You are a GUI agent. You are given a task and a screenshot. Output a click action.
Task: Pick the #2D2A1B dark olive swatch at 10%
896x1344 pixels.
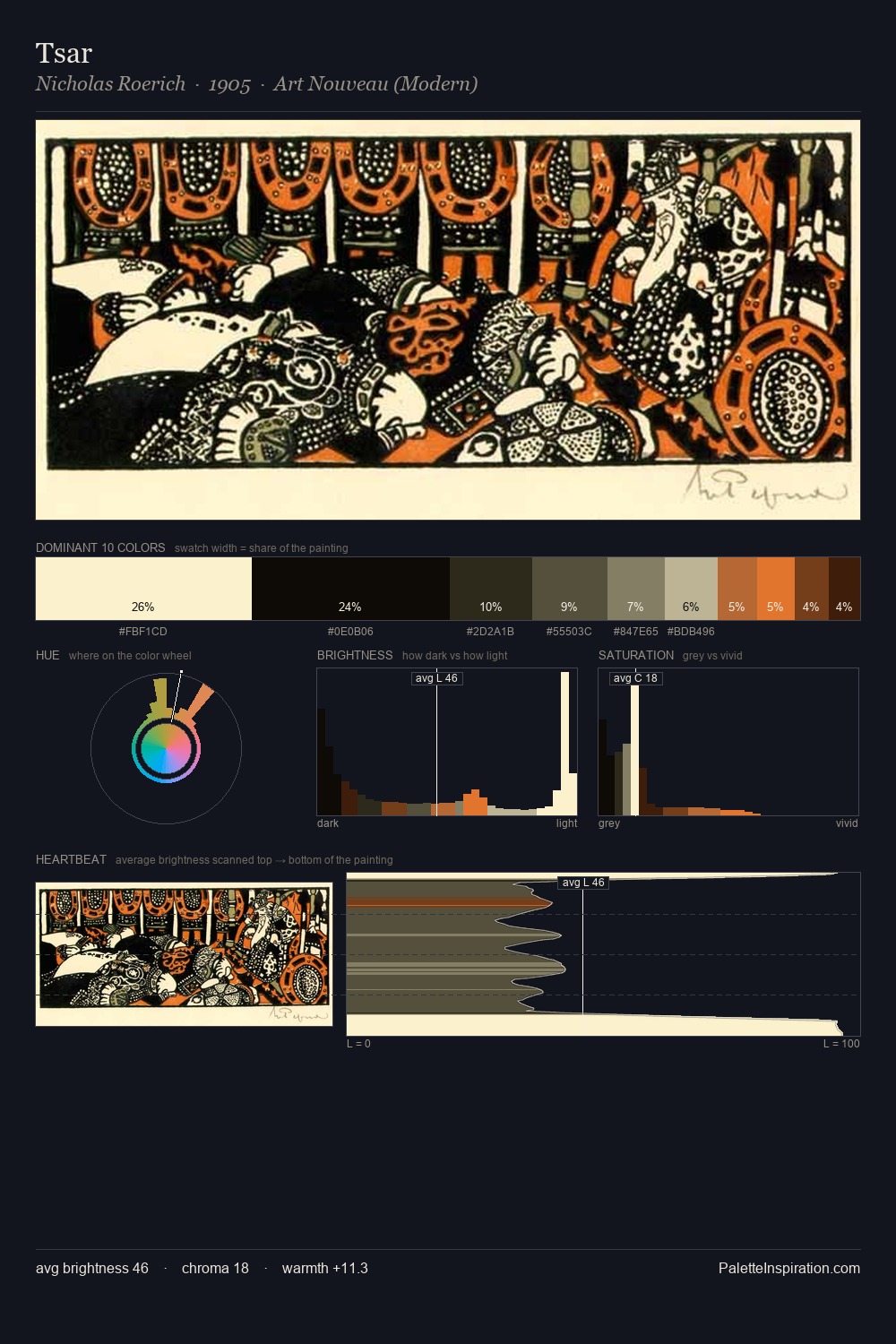491,589
